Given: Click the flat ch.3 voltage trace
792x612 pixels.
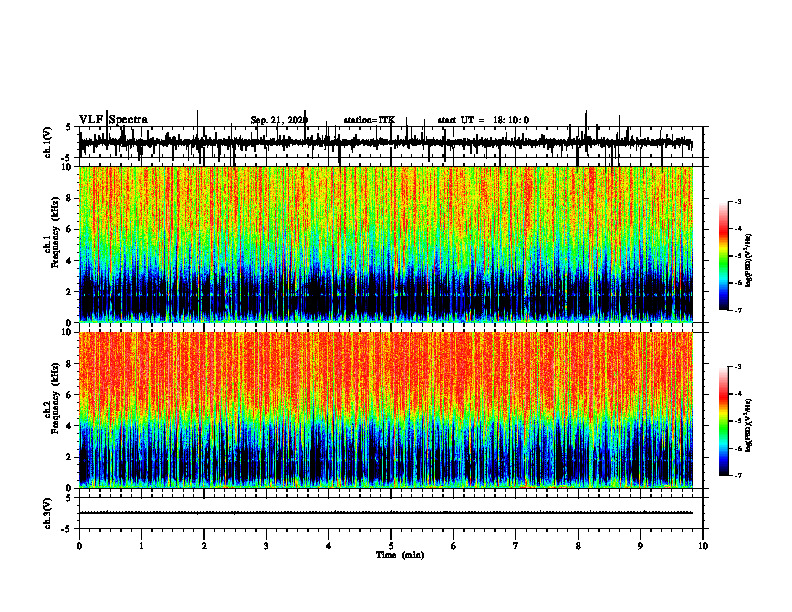Looking at the screenshot, I should 386,513.
